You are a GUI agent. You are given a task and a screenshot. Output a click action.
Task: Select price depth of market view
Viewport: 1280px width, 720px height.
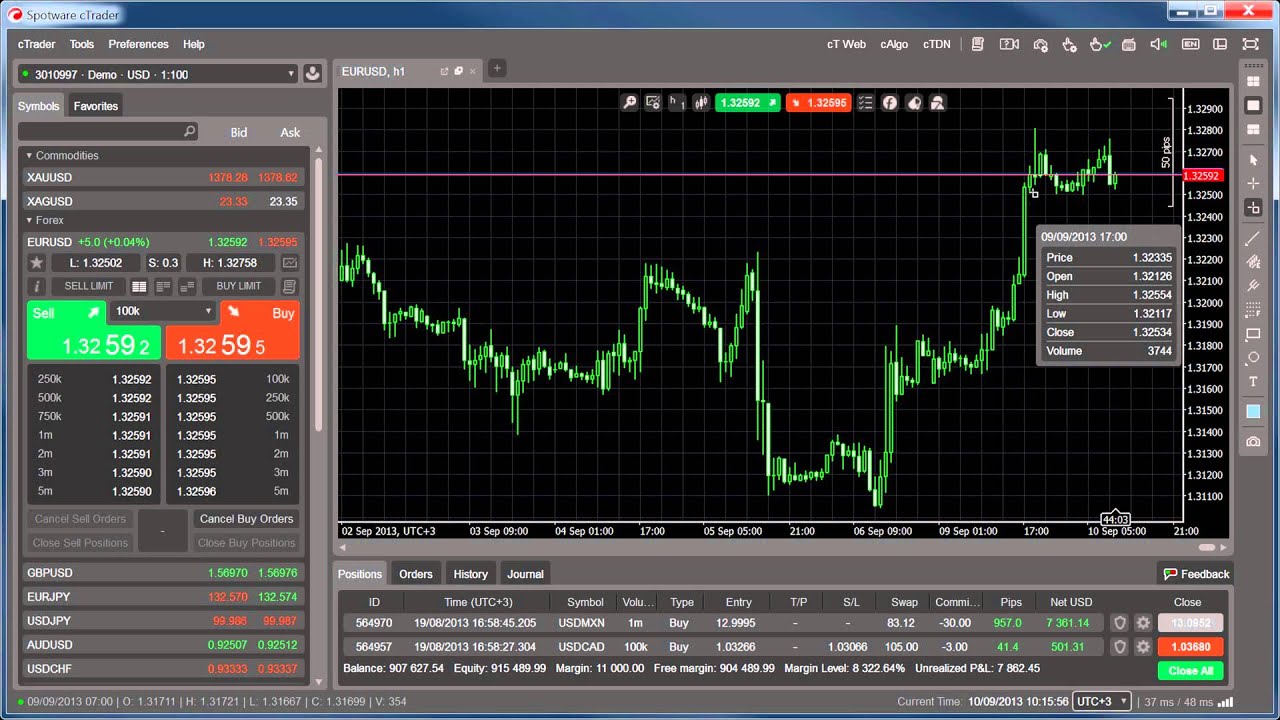[x=163, y=286]
